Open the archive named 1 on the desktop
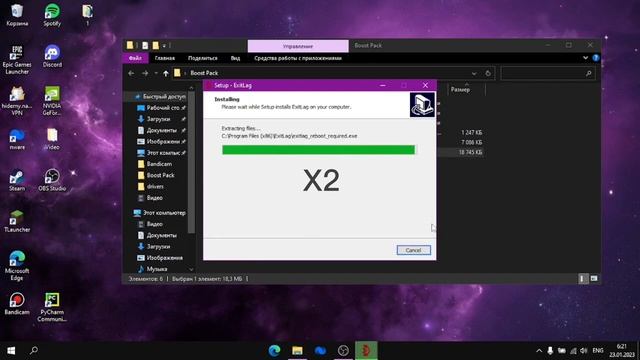The height and width of the screenshot is (360, 640). [x=87, y=15]
